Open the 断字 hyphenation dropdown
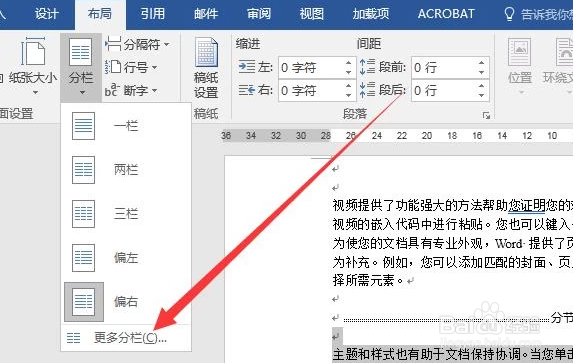 tap(131, 90)
